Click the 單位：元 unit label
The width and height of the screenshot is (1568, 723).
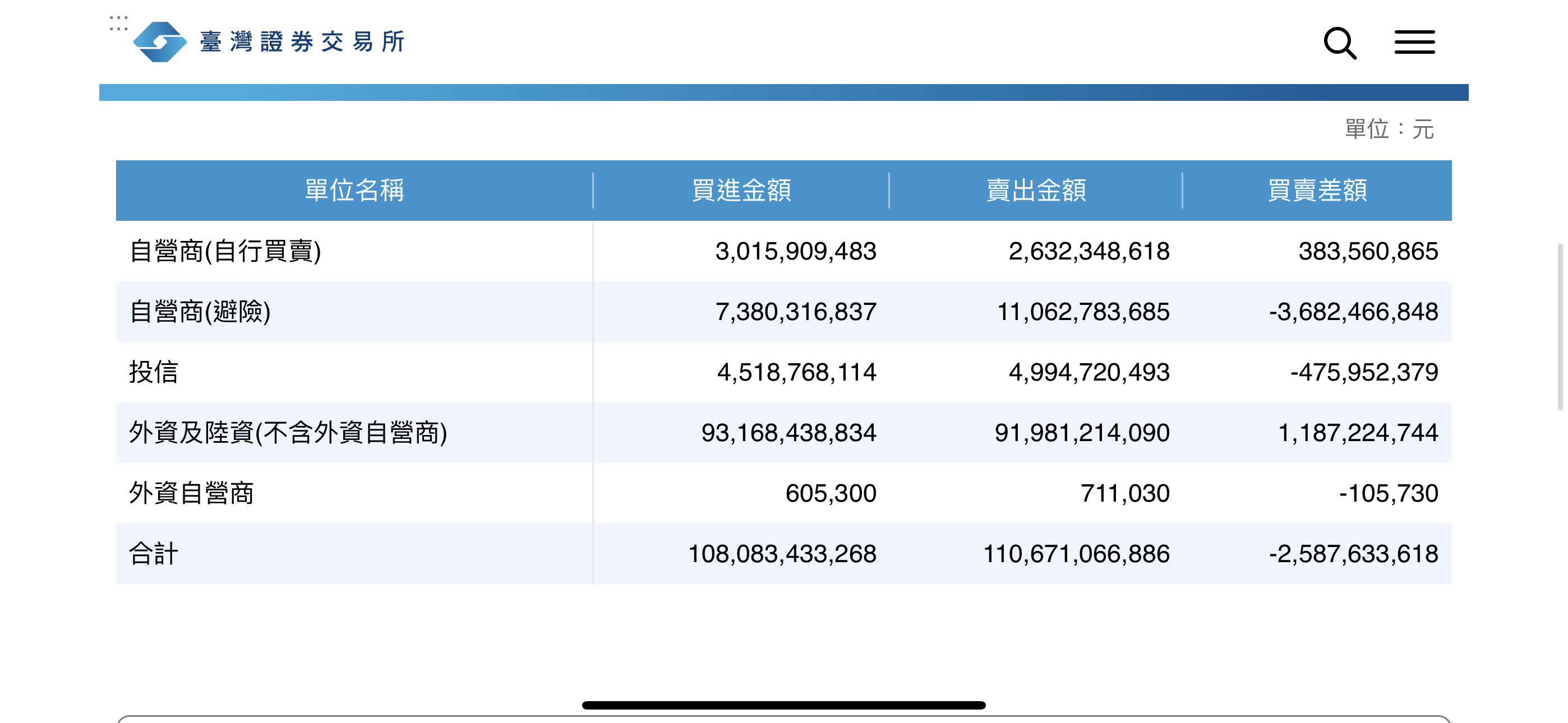1389,129
